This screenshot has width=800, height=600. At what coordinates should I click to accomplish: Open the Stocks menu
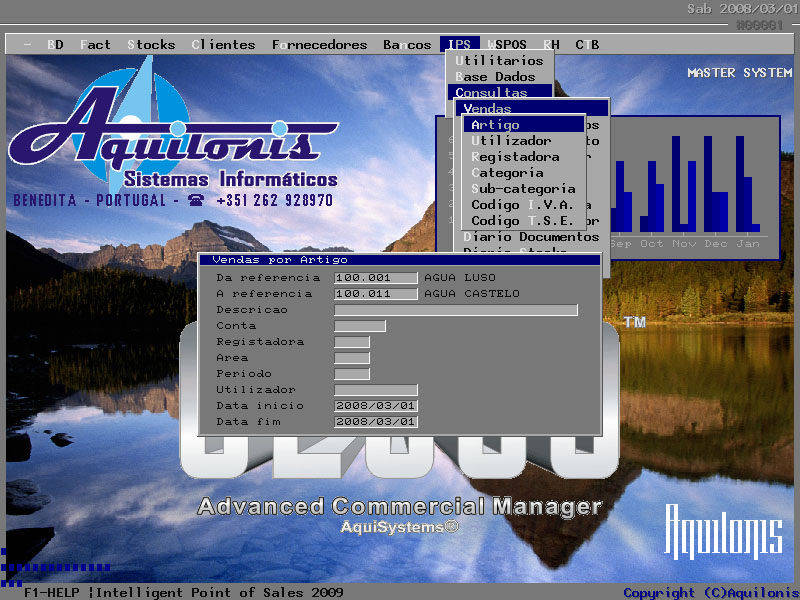tap(150, 45)
